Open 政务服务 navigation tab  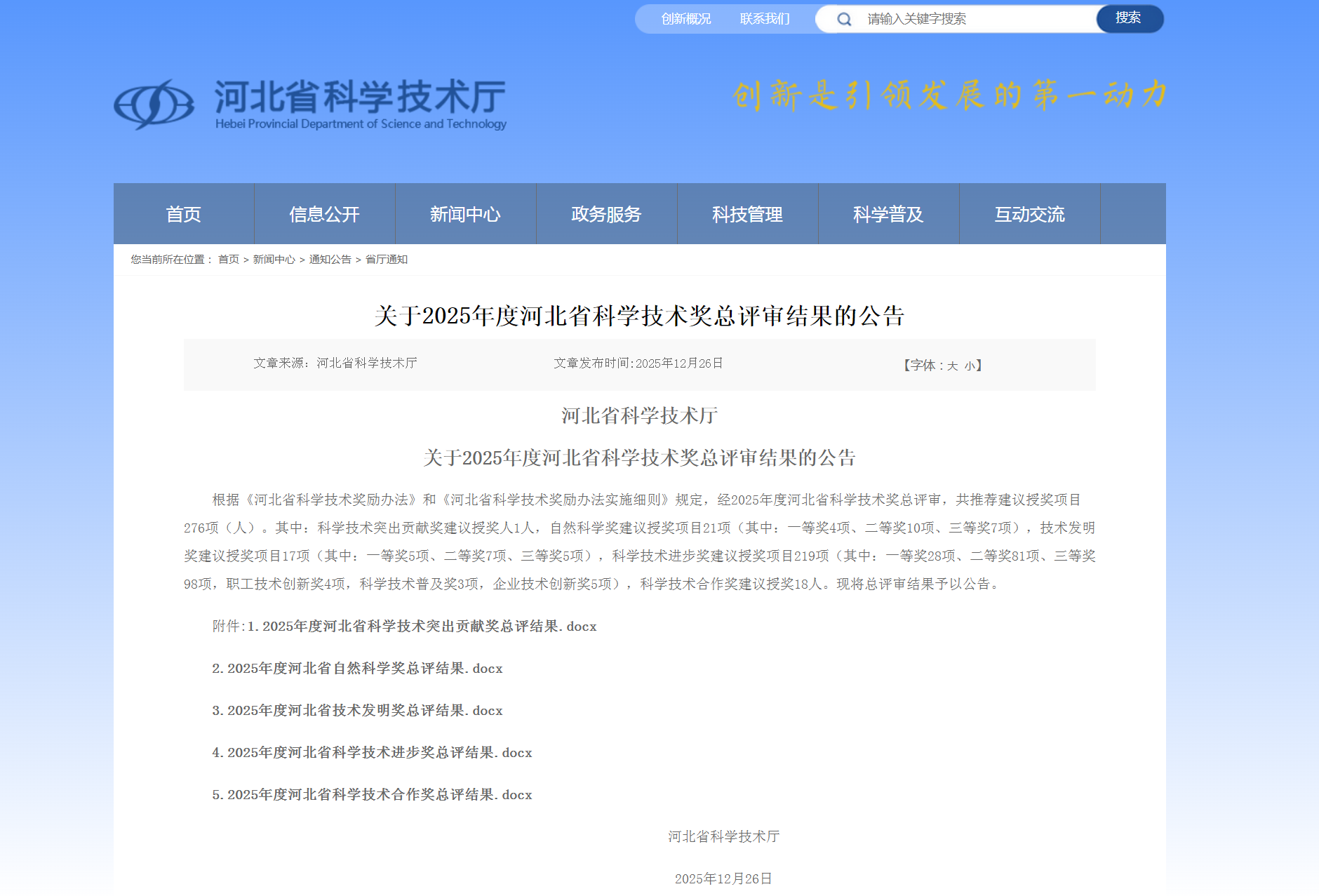[607, 214]
